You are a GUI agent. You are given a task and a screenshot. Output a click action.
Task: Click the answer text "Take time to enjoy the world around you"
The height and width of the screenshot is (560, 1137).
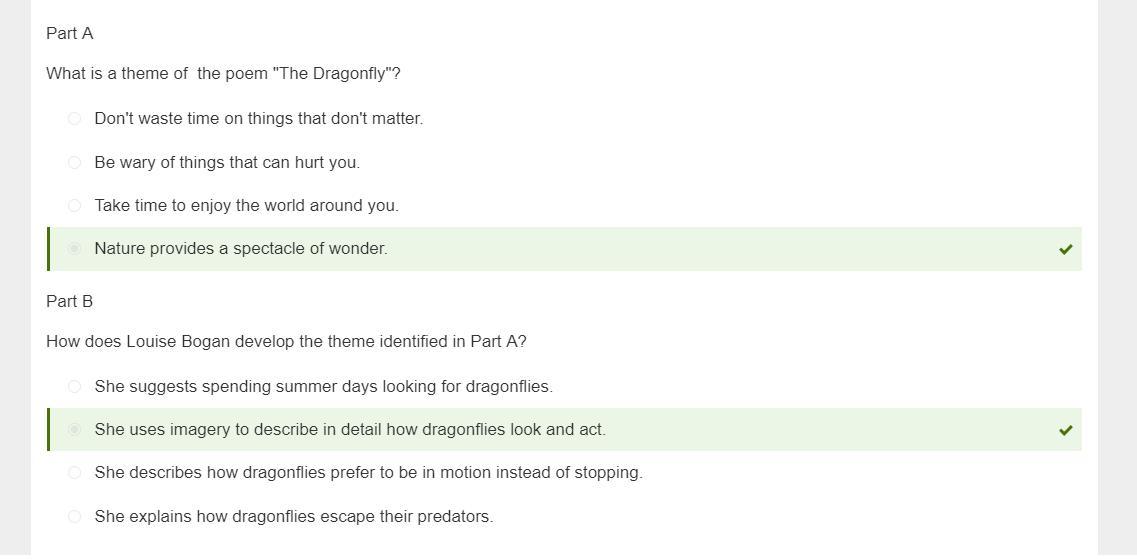point(247,205)
